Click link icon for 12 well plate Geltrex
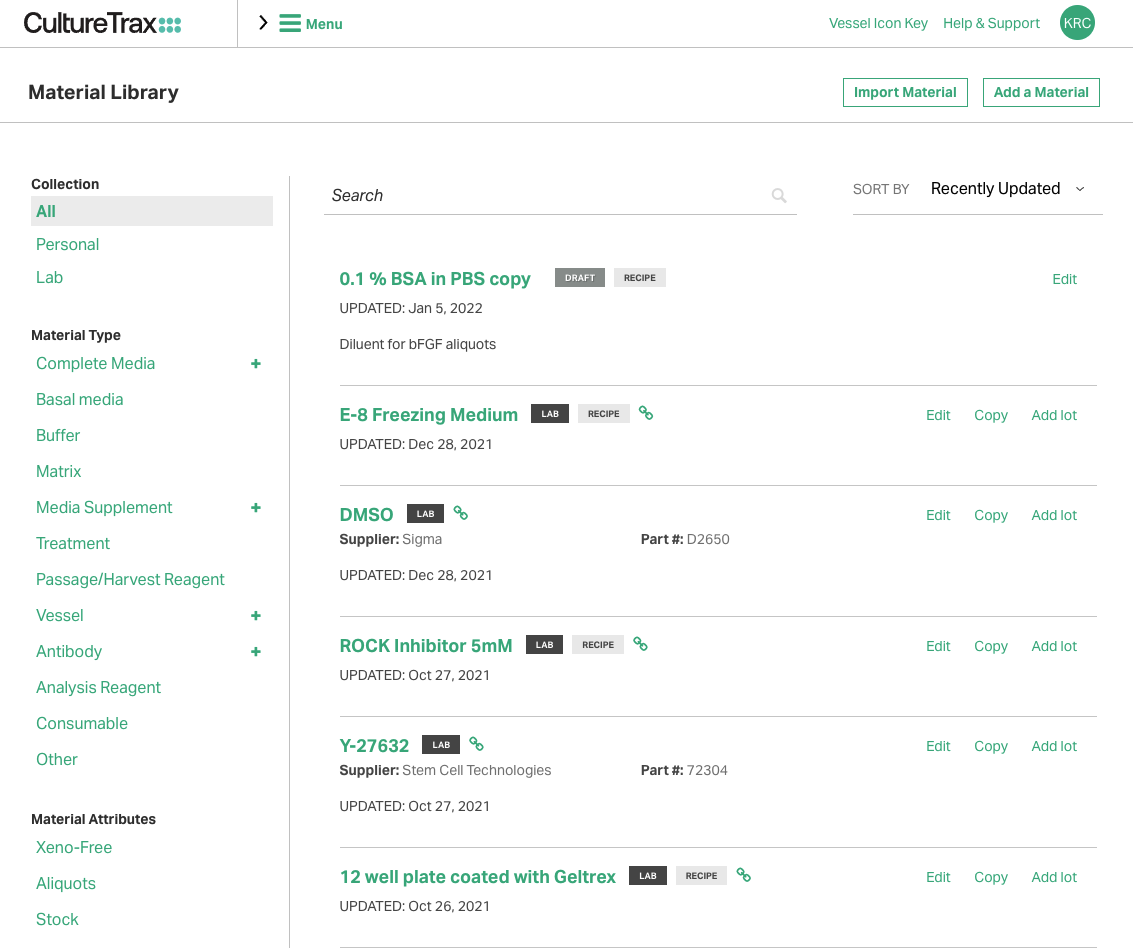Image resolution: width=1133 pixels, height=948 pixels. [x=744, y=875]
